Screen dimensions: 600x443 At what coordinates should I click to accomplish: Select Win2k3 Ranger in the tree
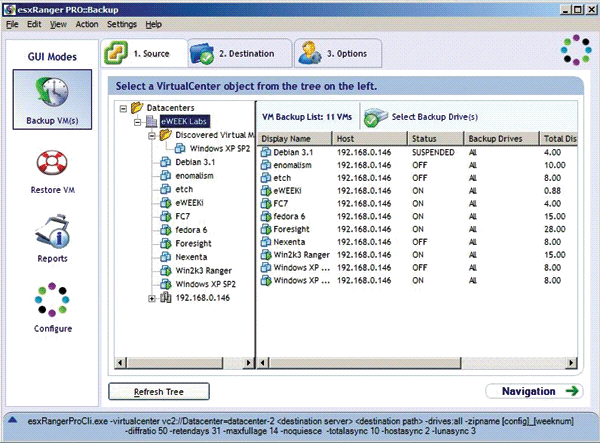click(x=204, y=271)
